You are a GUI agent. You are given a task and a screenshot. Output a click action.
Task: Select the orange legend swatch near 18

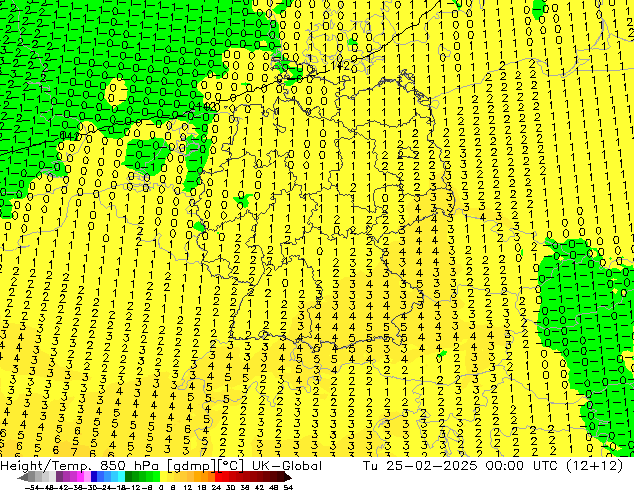point(204,477)
